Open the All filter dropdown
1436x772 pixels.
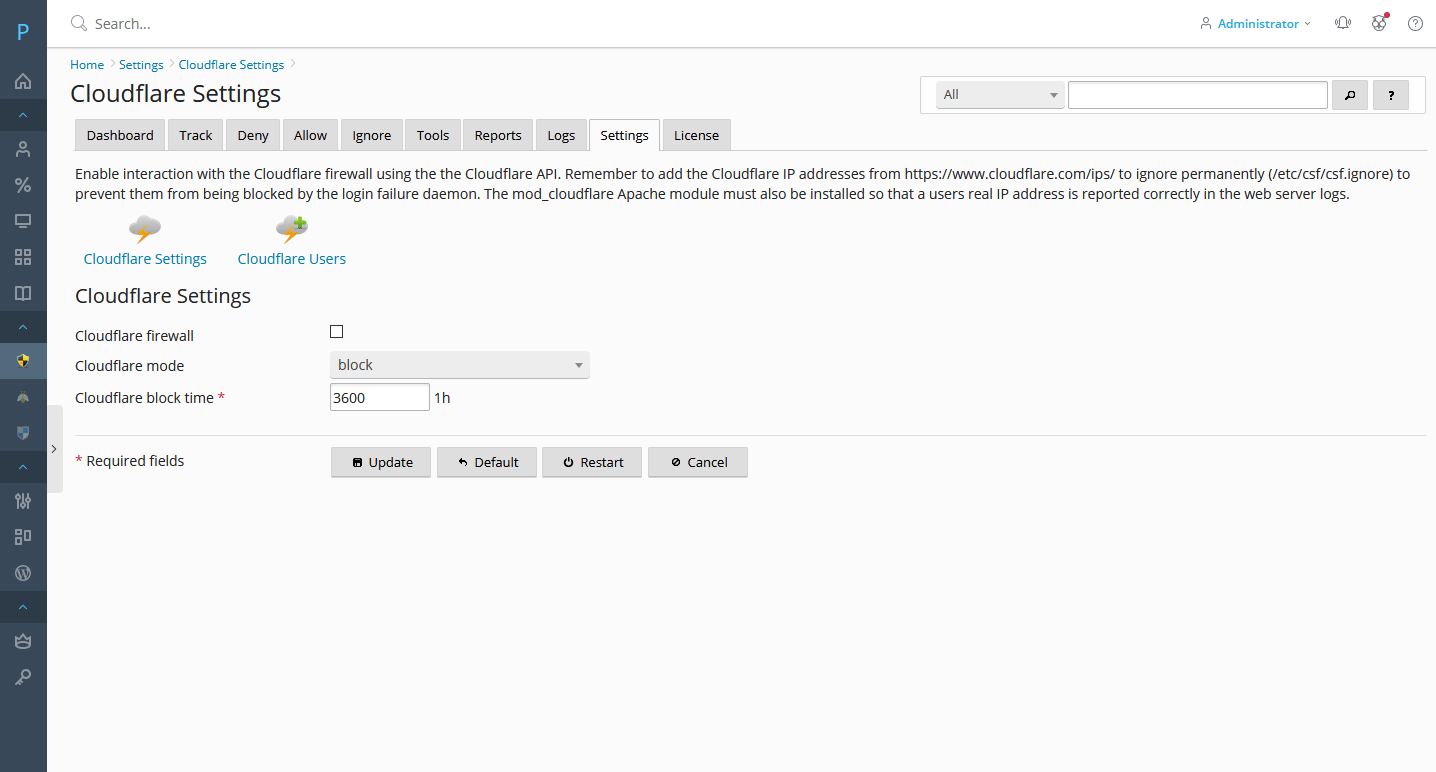(1000, 95)
